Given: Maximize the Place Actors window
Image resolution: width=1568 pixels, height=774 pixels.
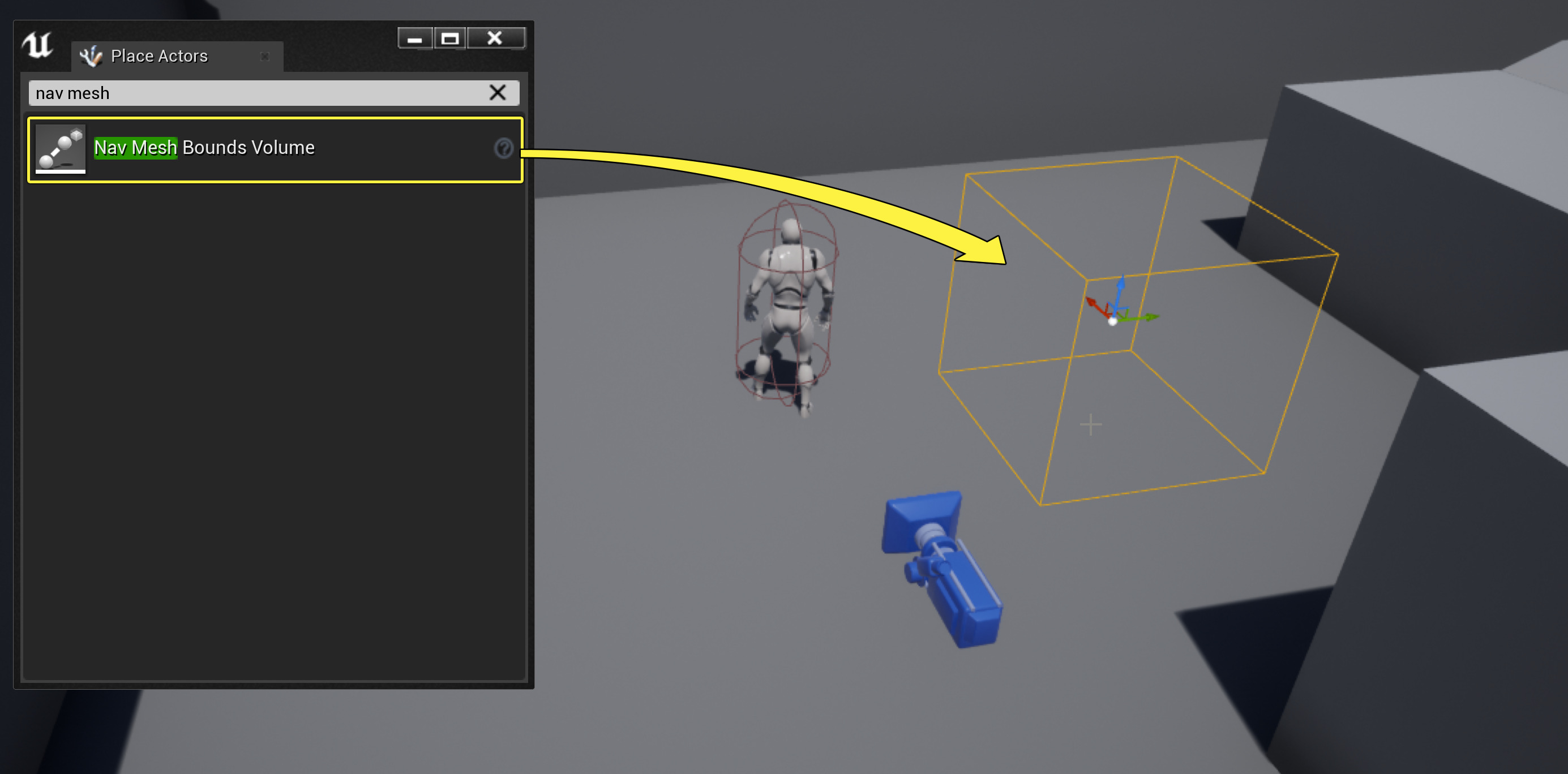Looking at the screenshot, I should [x=451, y=38].
